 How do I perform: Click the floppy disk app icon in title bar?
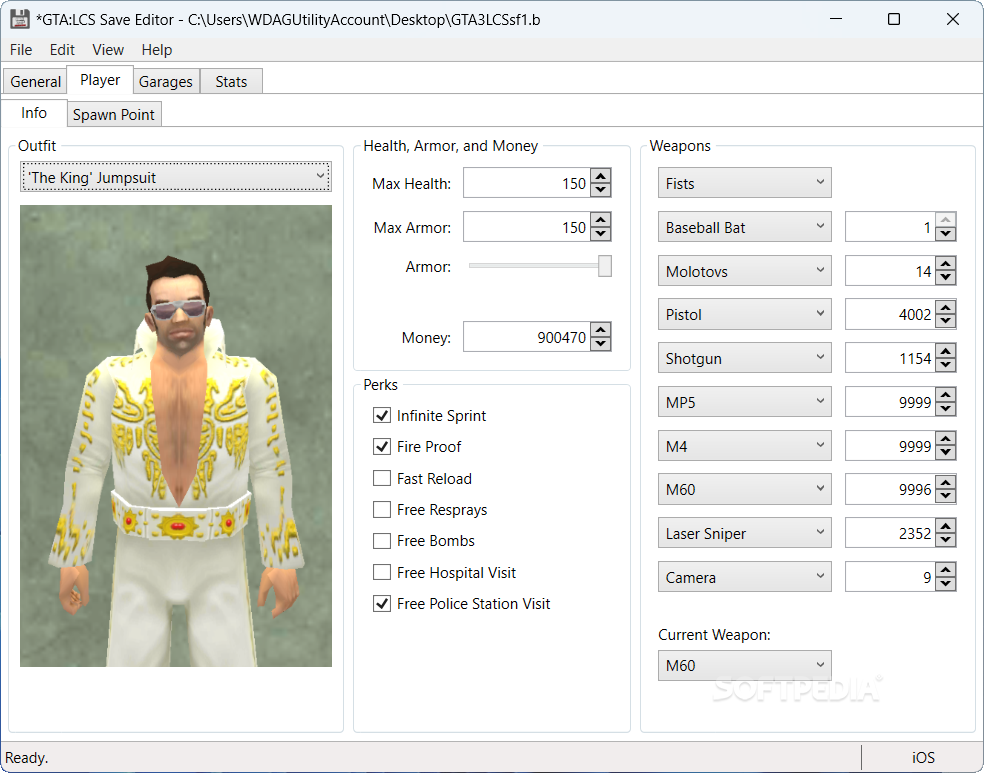pos(20,19)
